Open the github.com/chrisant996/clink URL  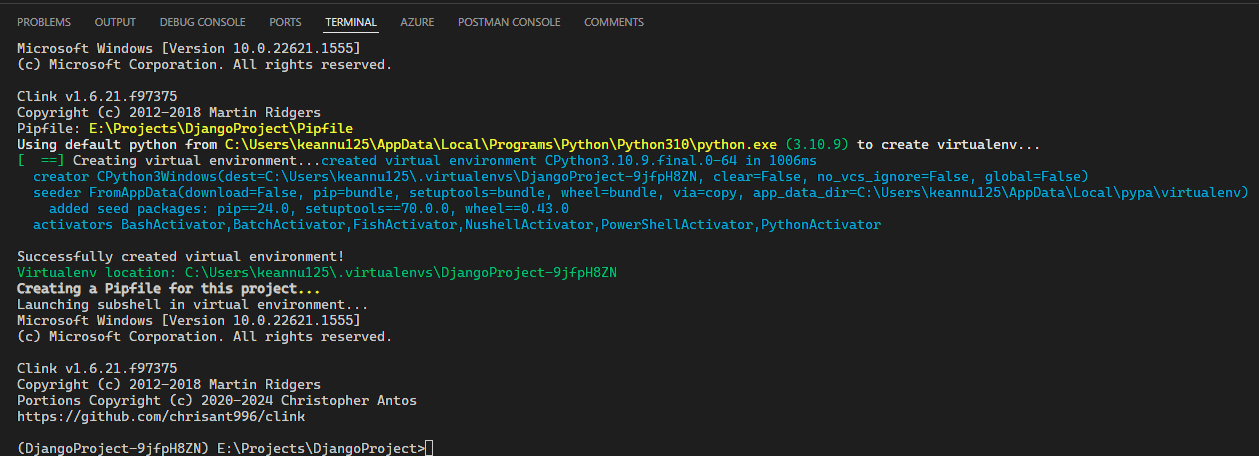[x=161, y=416]
